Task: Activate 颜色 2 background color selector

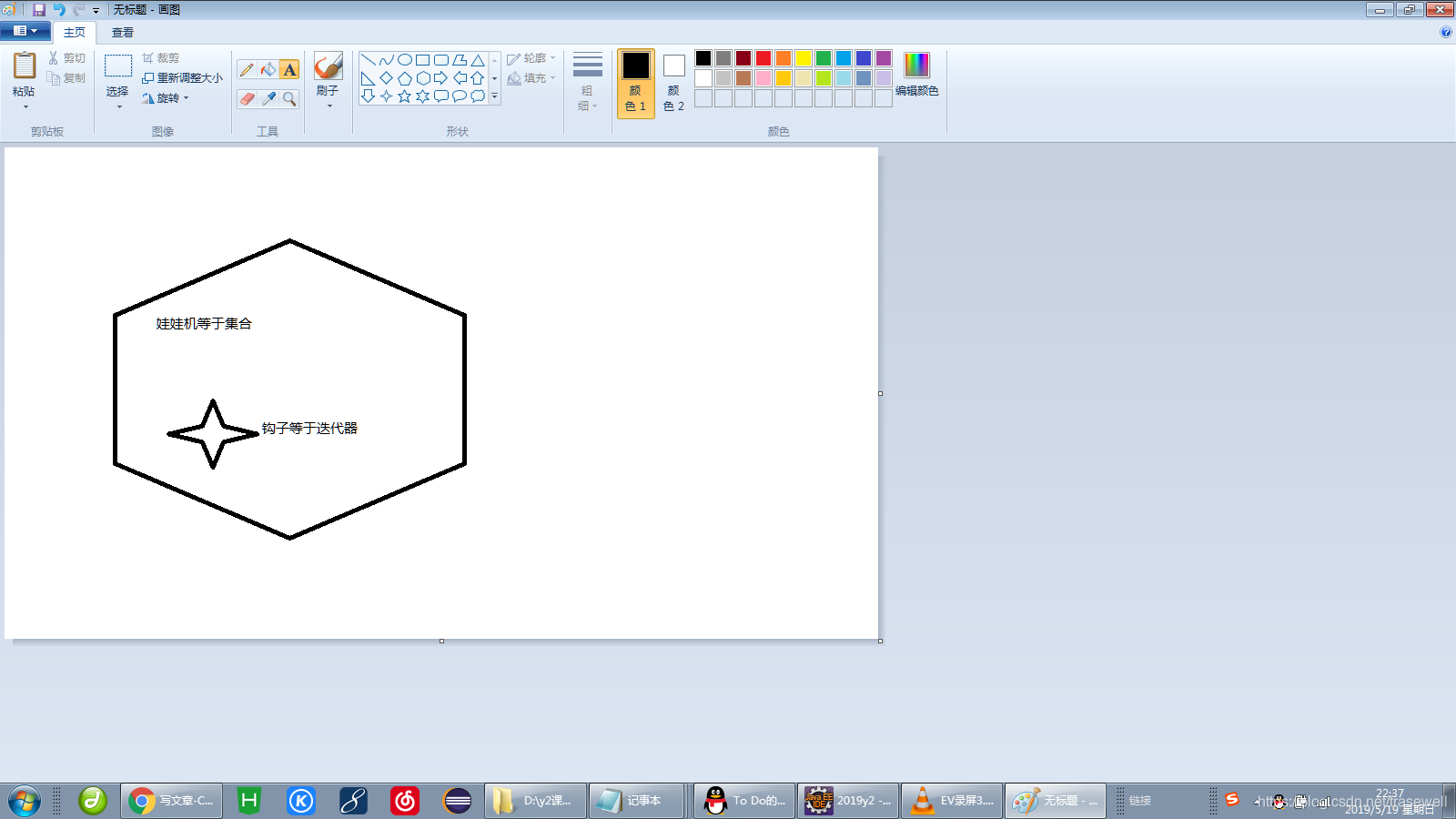Action: tap(673, 83)
